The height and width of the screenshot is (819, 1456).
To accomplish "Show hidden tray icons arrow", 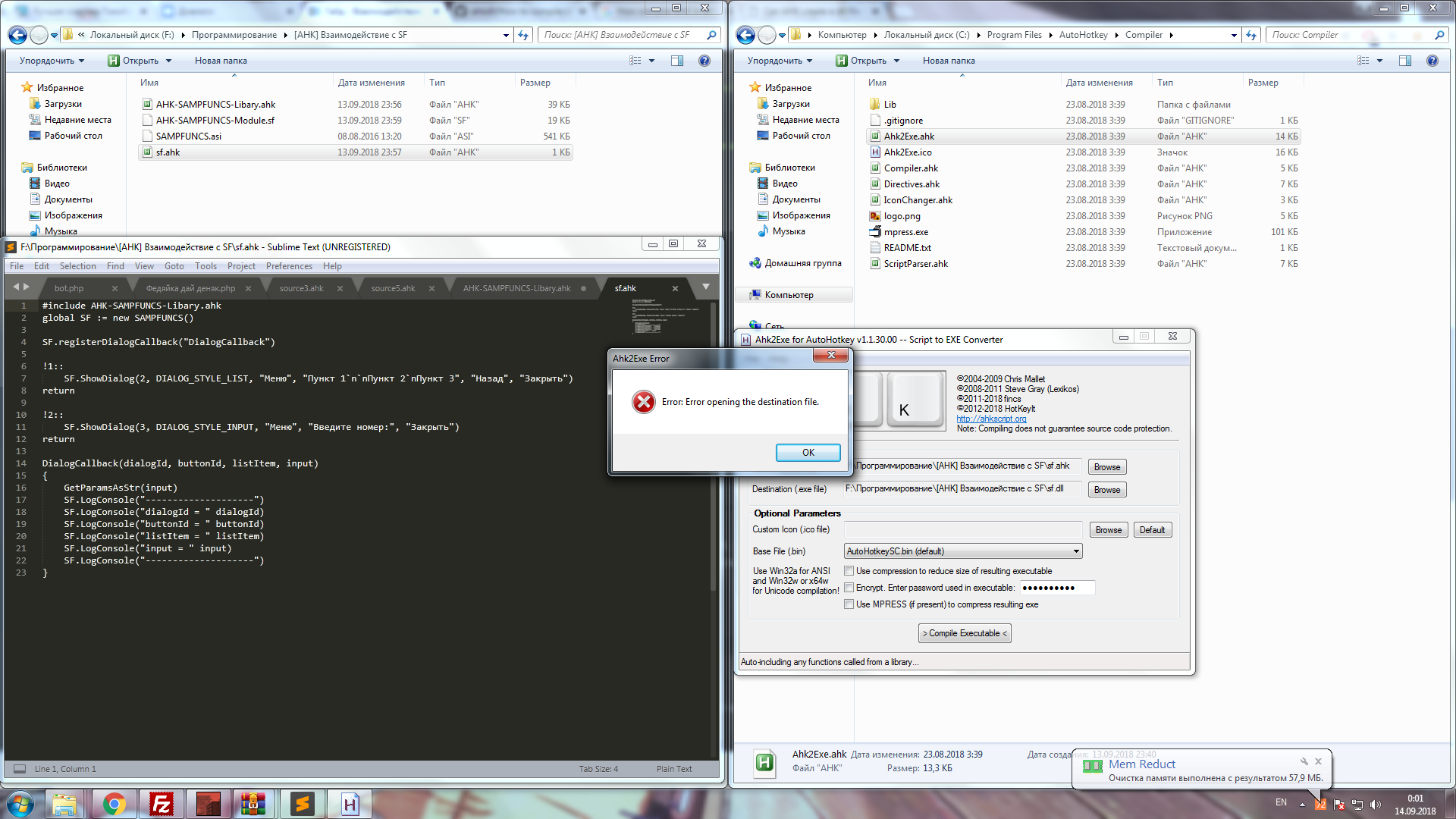I will click(x=1302, y=805).
